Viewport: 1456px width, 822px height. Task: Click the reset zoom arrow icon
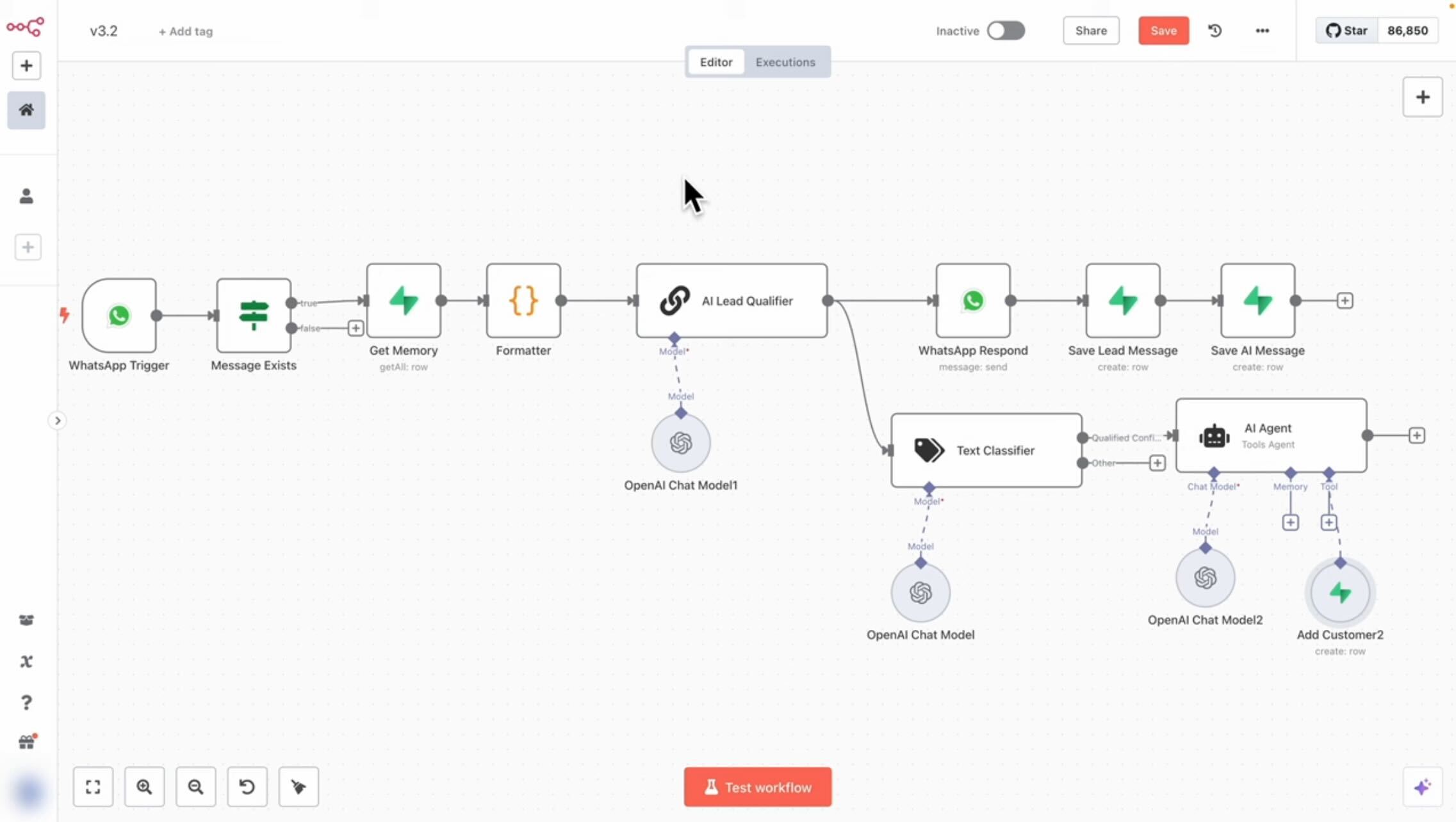247,787
